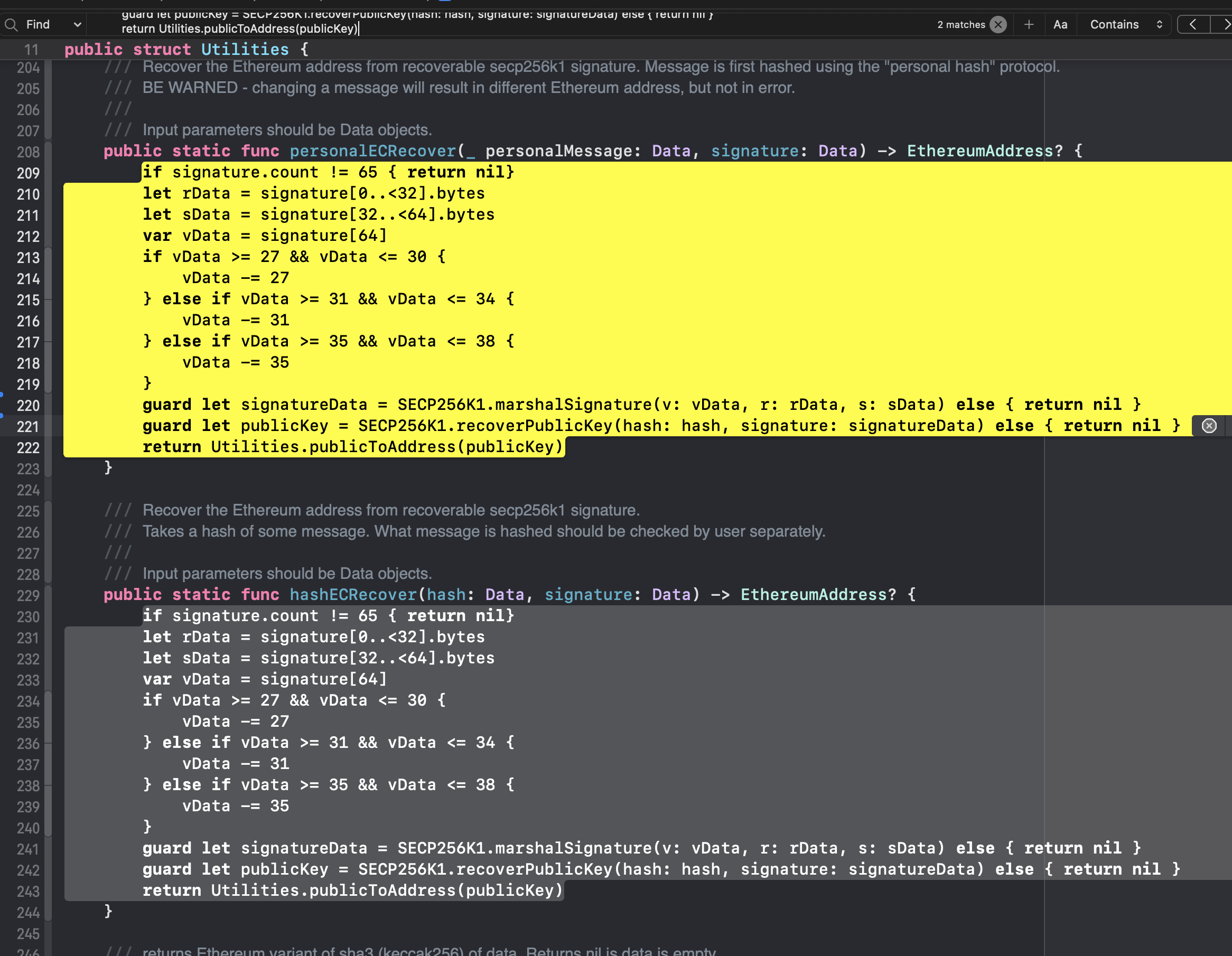
Task: Click '} else if vData >= 31' on line 215
Action: pyautogui.click(x=328, y=299)
